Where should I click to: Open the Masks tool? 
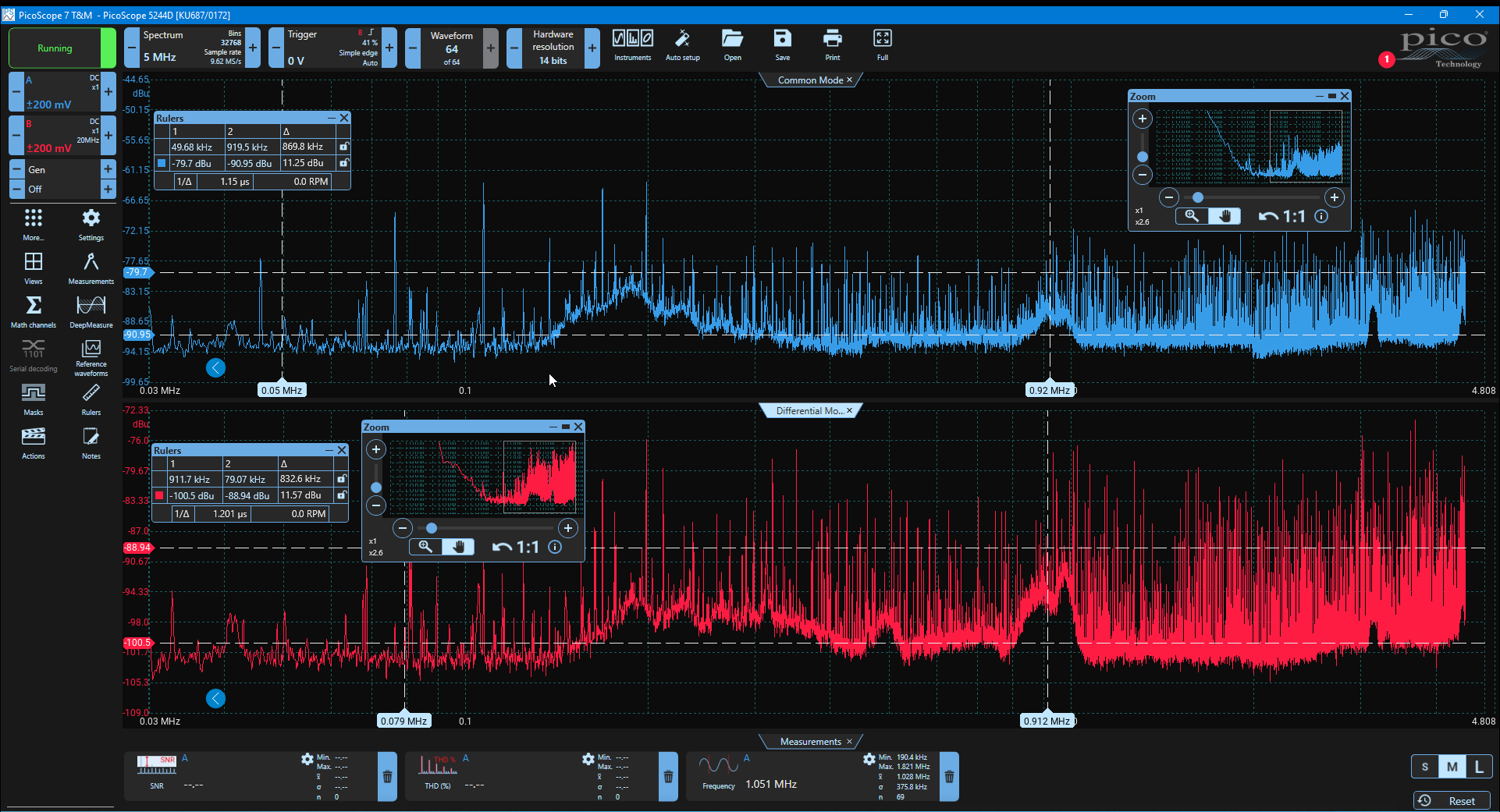click(33, 399)
